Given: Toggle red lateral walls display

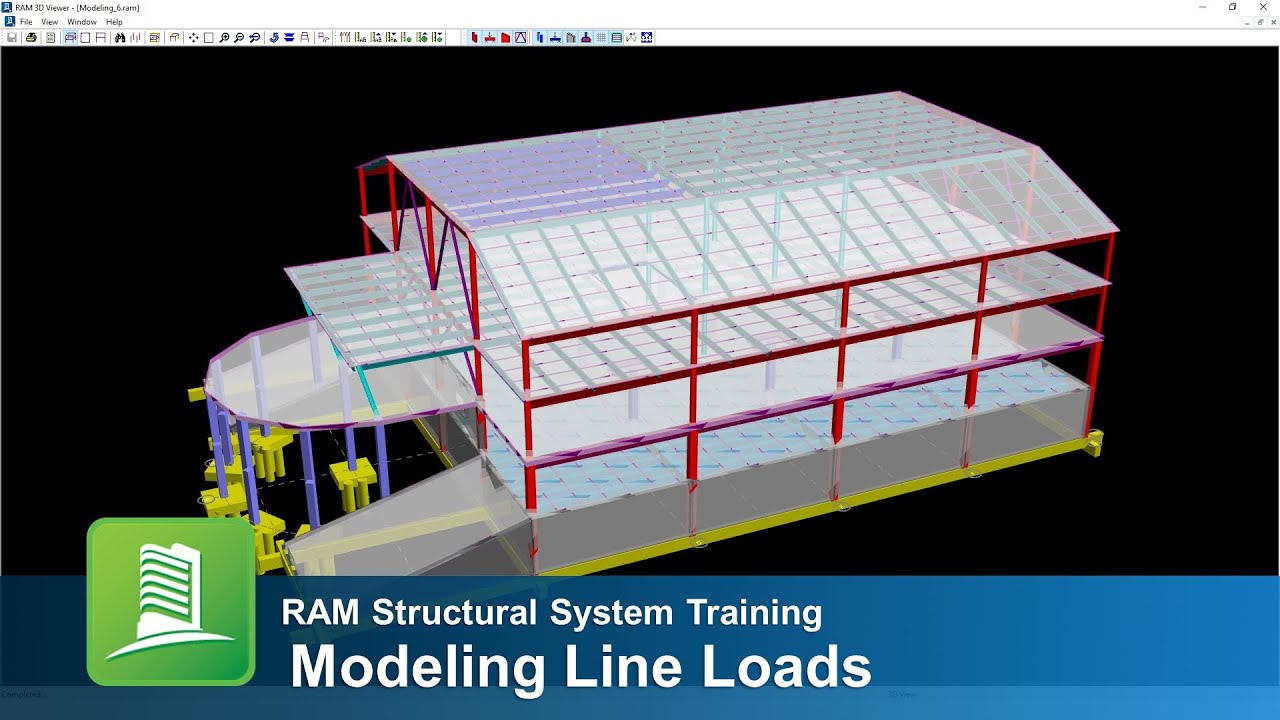Looking at the screenshot, I should [x=505, y=38].
